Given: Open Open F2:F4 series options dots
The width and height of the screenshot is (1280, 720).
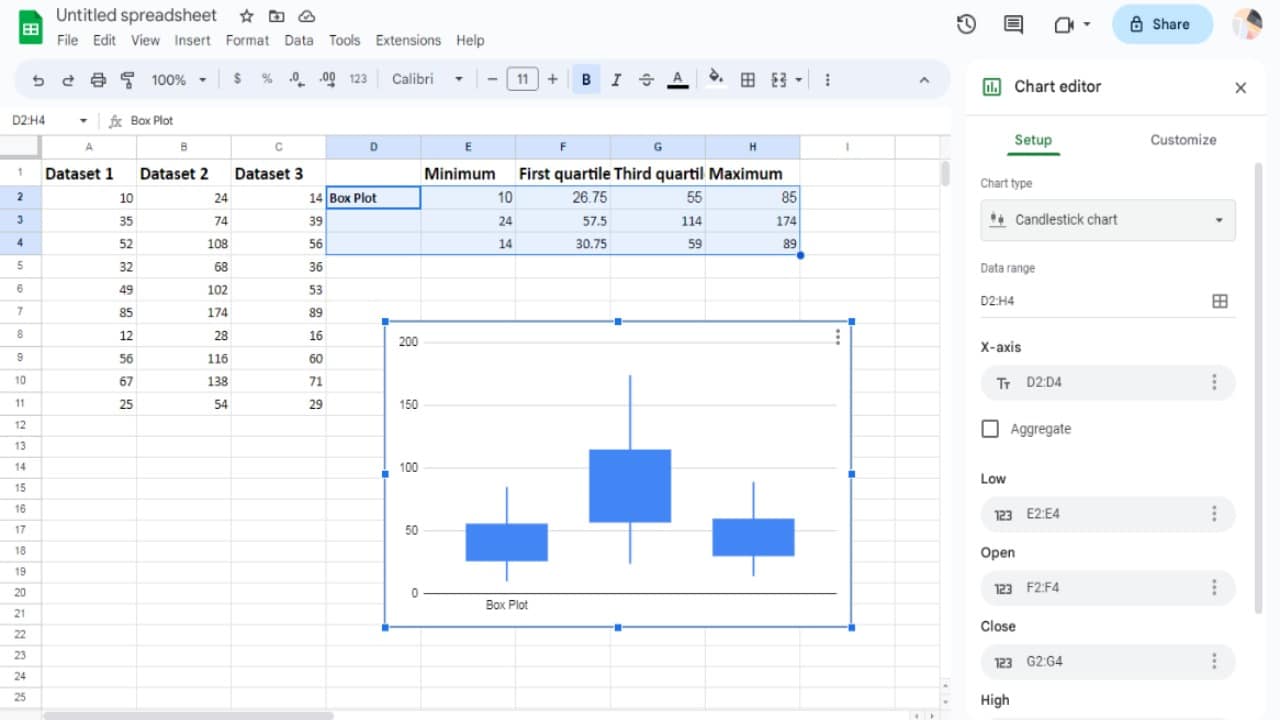Looking at the screenshot, I should [1214, 587].
